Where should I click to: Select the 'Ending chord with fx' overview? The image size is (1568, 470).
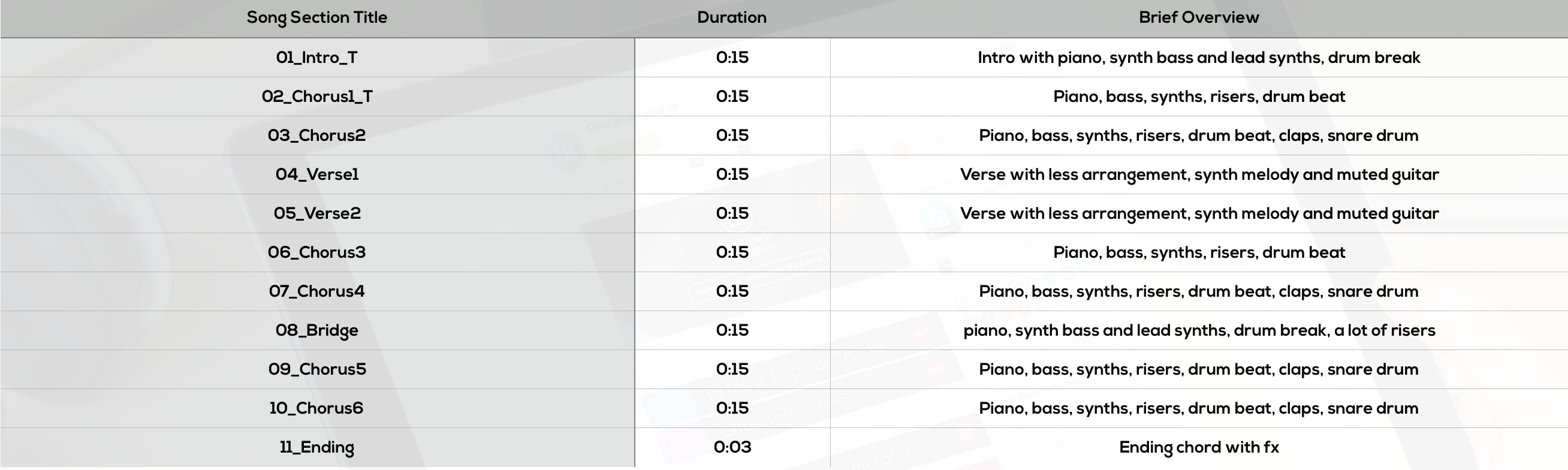(1199, 447)
